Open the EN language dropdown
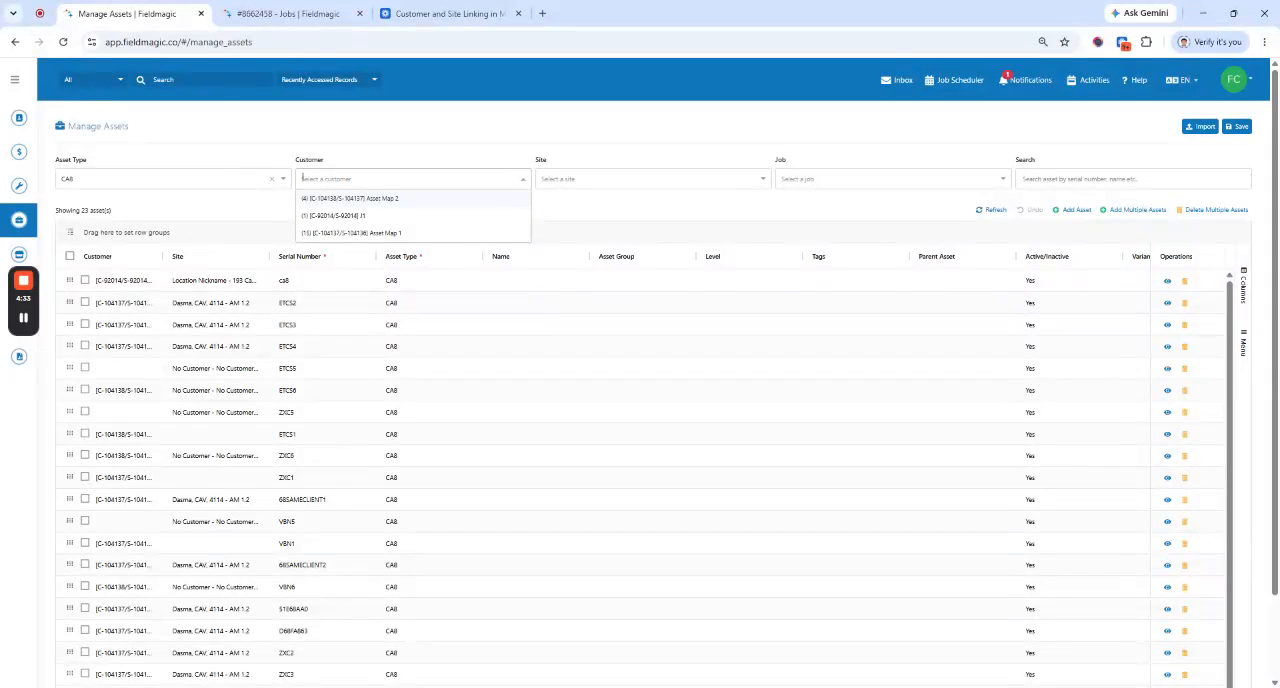The height and width of the screenshot is (688, 1280). (1181, 80)
